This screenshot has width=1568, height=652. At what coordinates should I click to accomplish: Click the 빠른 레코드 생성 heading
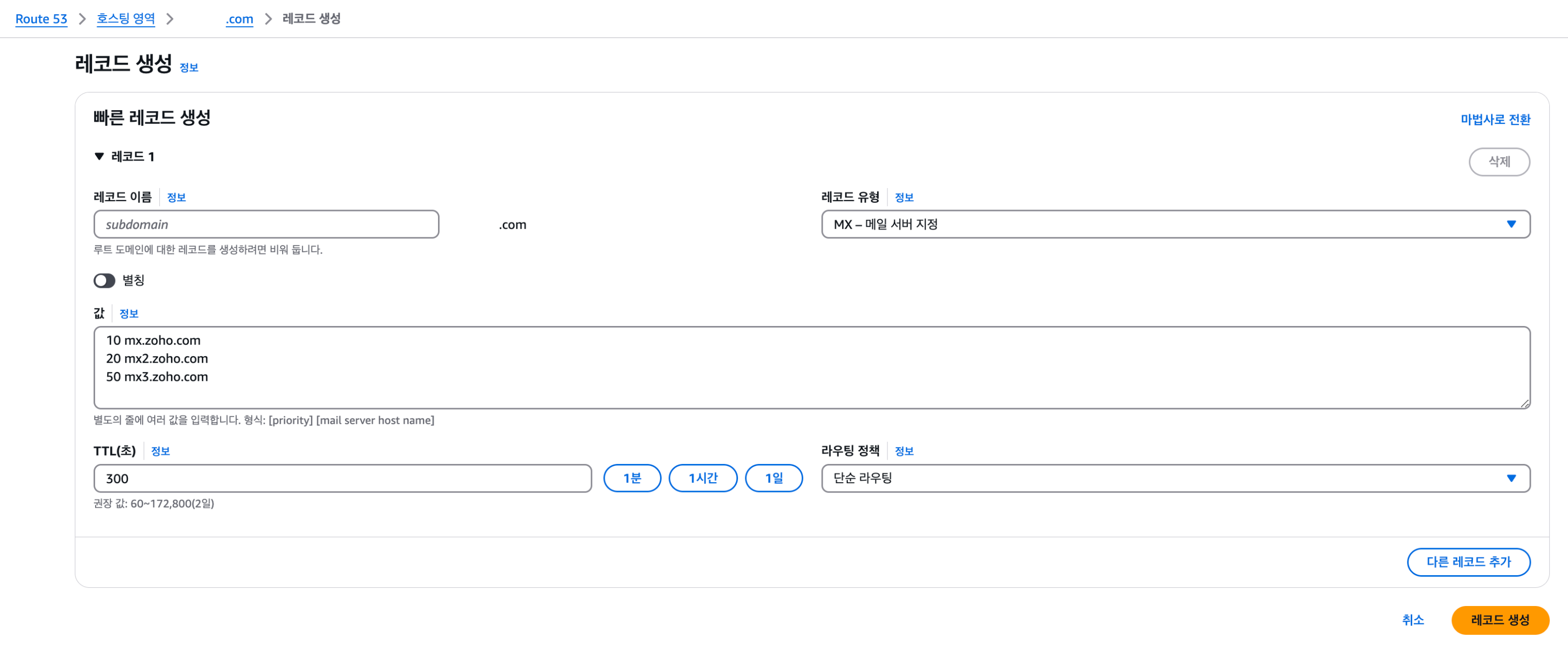coord(152,118)
